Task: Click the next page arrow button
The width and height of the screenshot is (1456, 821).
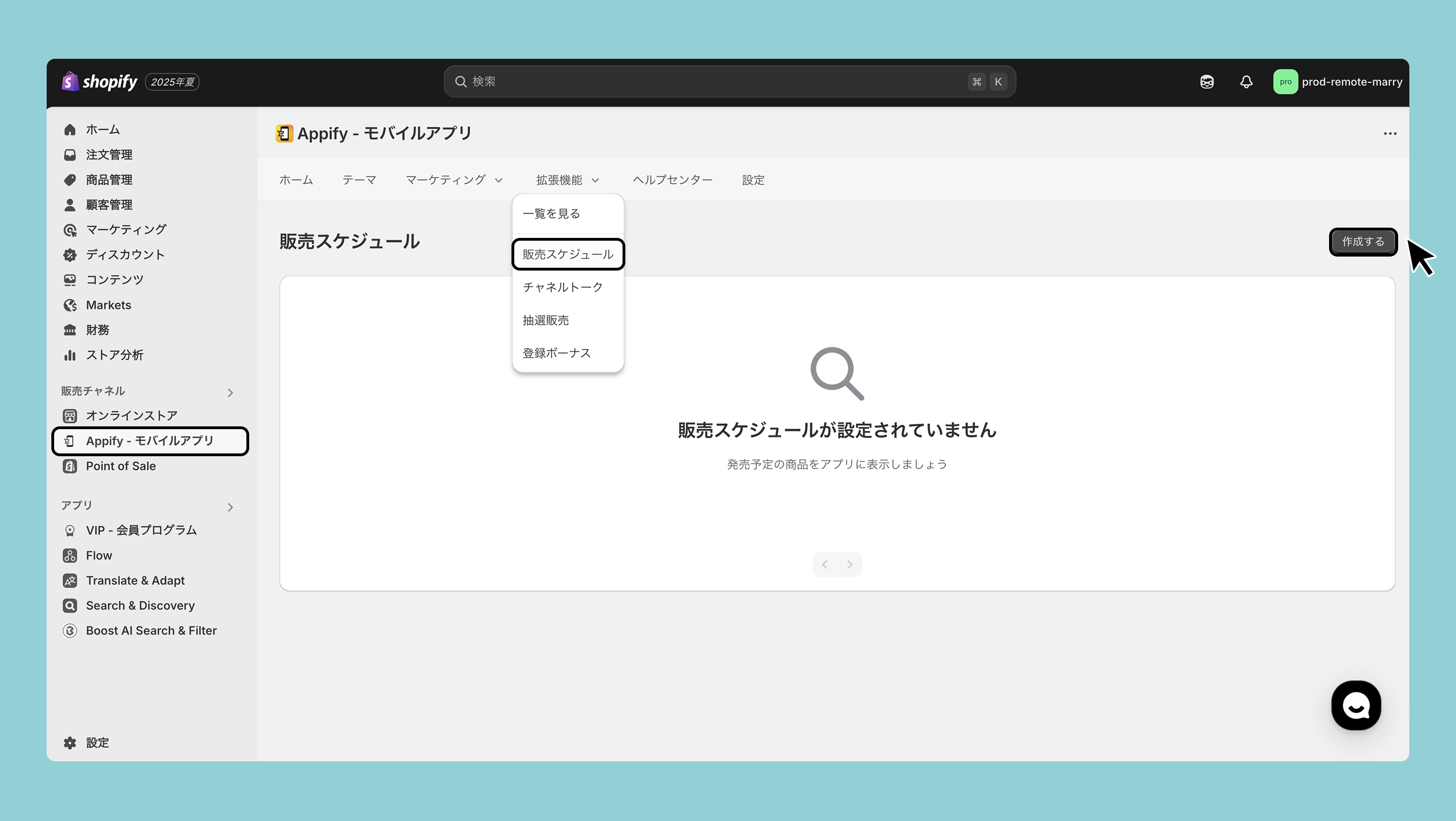Action: pyautogui.click(x=849, y=564)
